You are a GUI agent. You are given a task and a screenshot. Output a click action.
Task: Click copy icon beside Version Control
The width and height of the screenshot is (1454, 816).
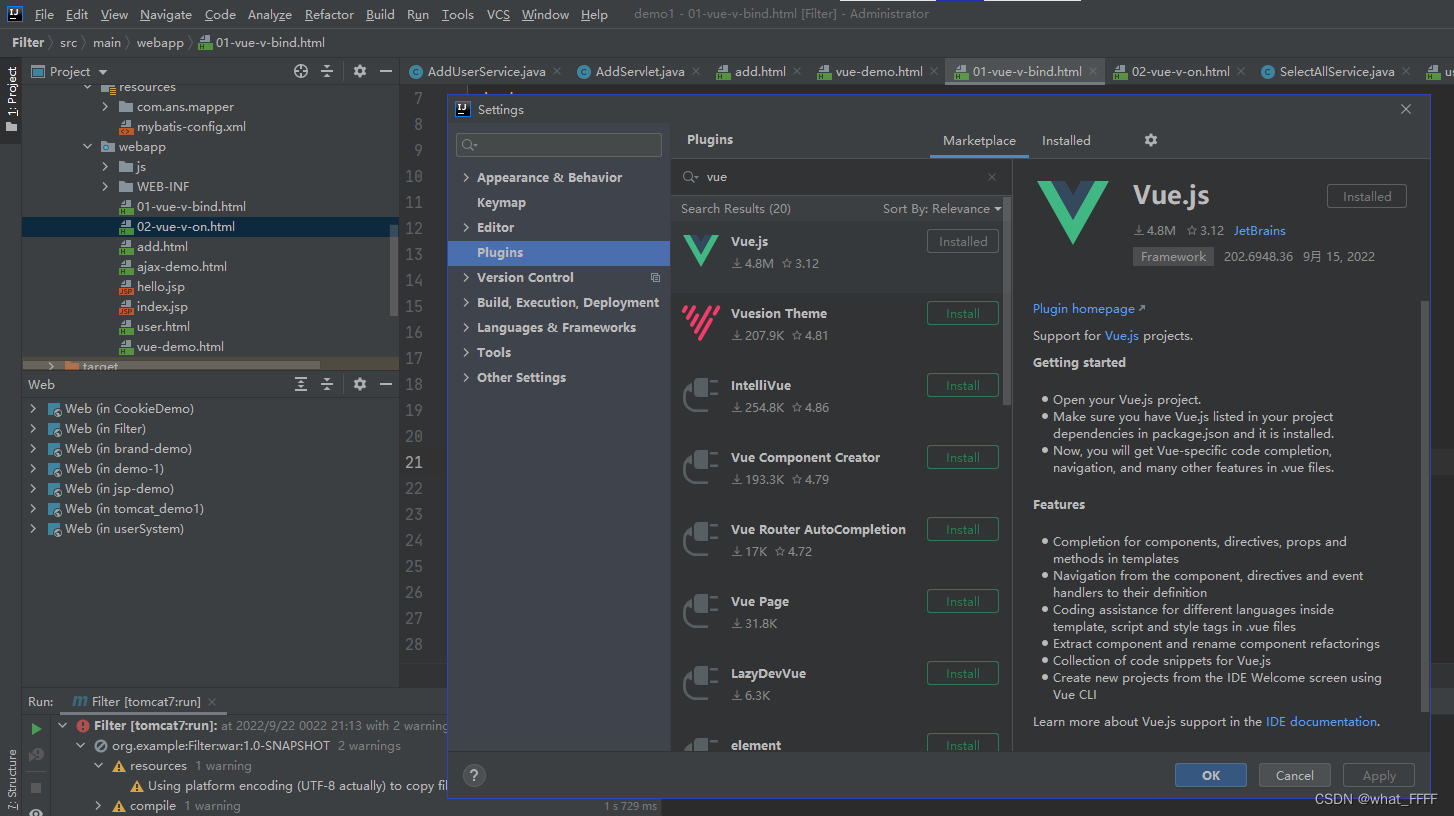pyautogui.click(x=656, y=278)
